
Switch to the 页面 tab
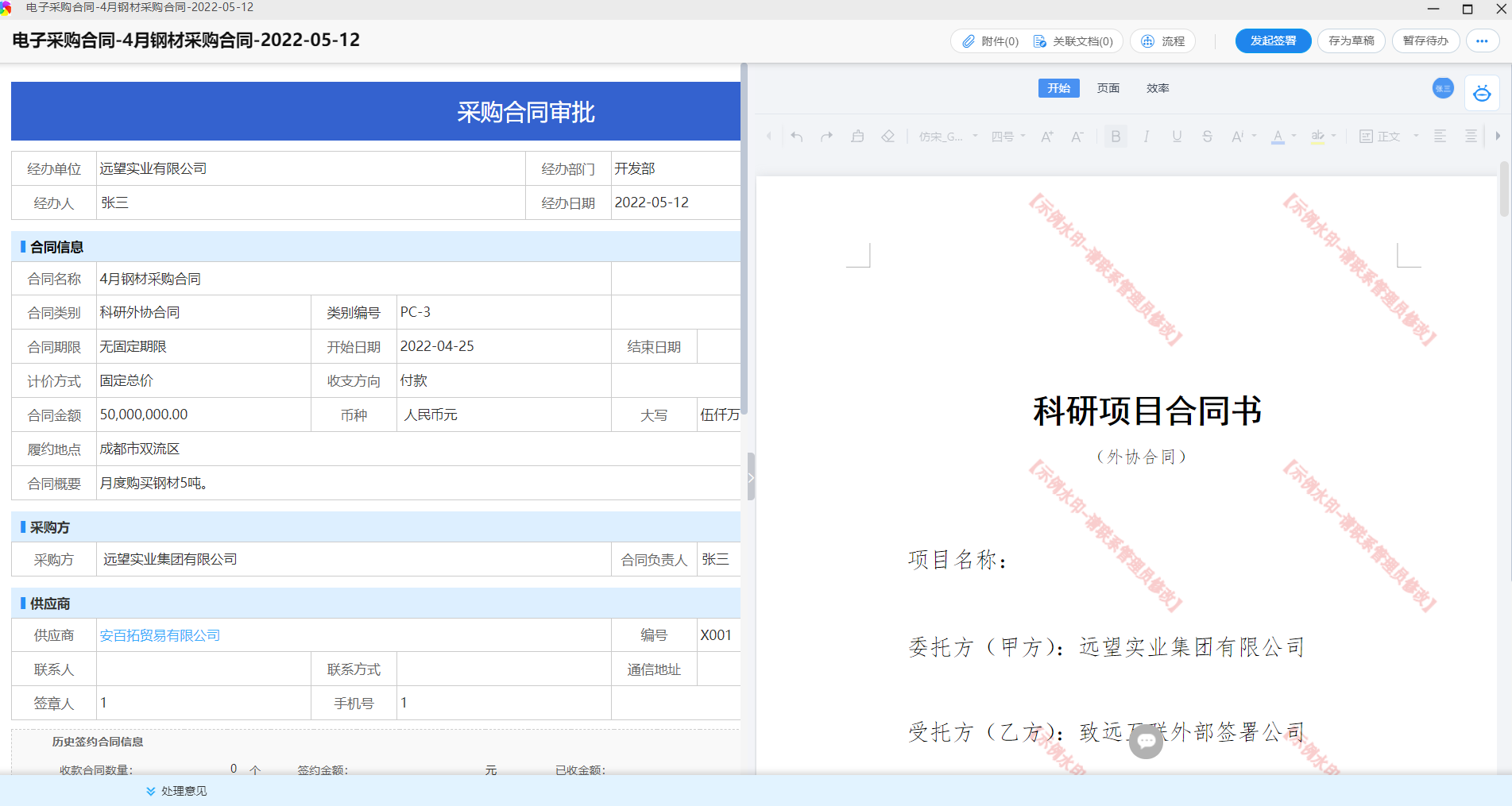point(1108,88)
